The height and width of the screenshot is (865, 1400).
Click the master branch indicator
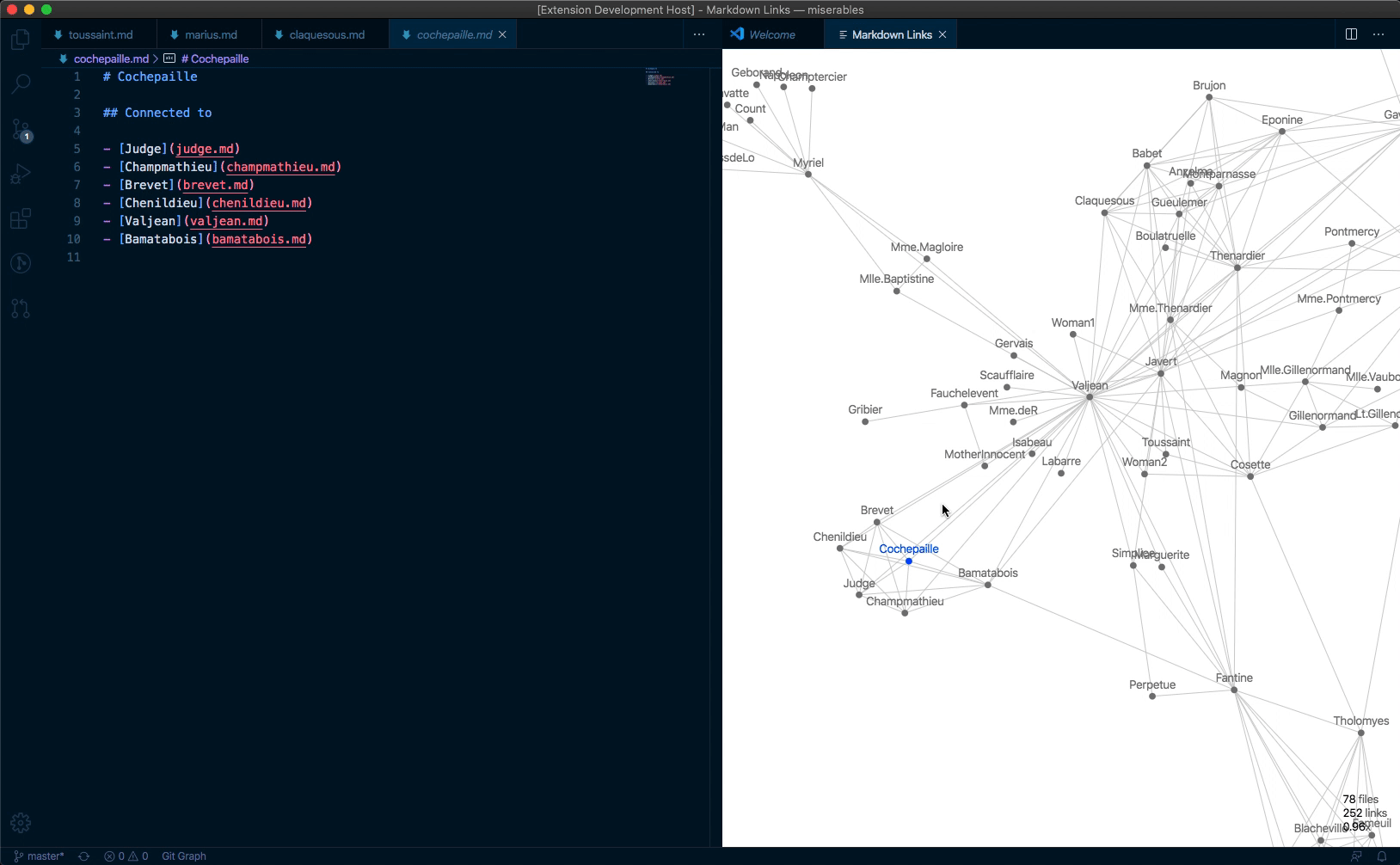pyautogui.click(x=39, y=856)
